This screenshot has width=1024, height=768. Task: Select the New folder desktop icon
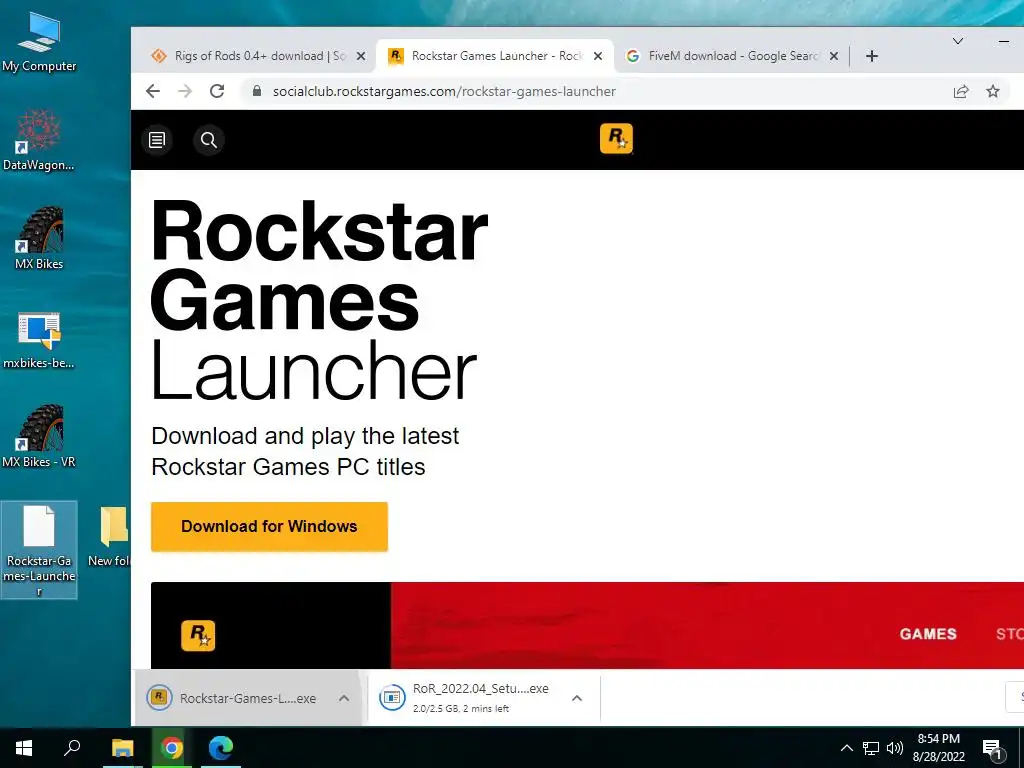coord(111,536)
